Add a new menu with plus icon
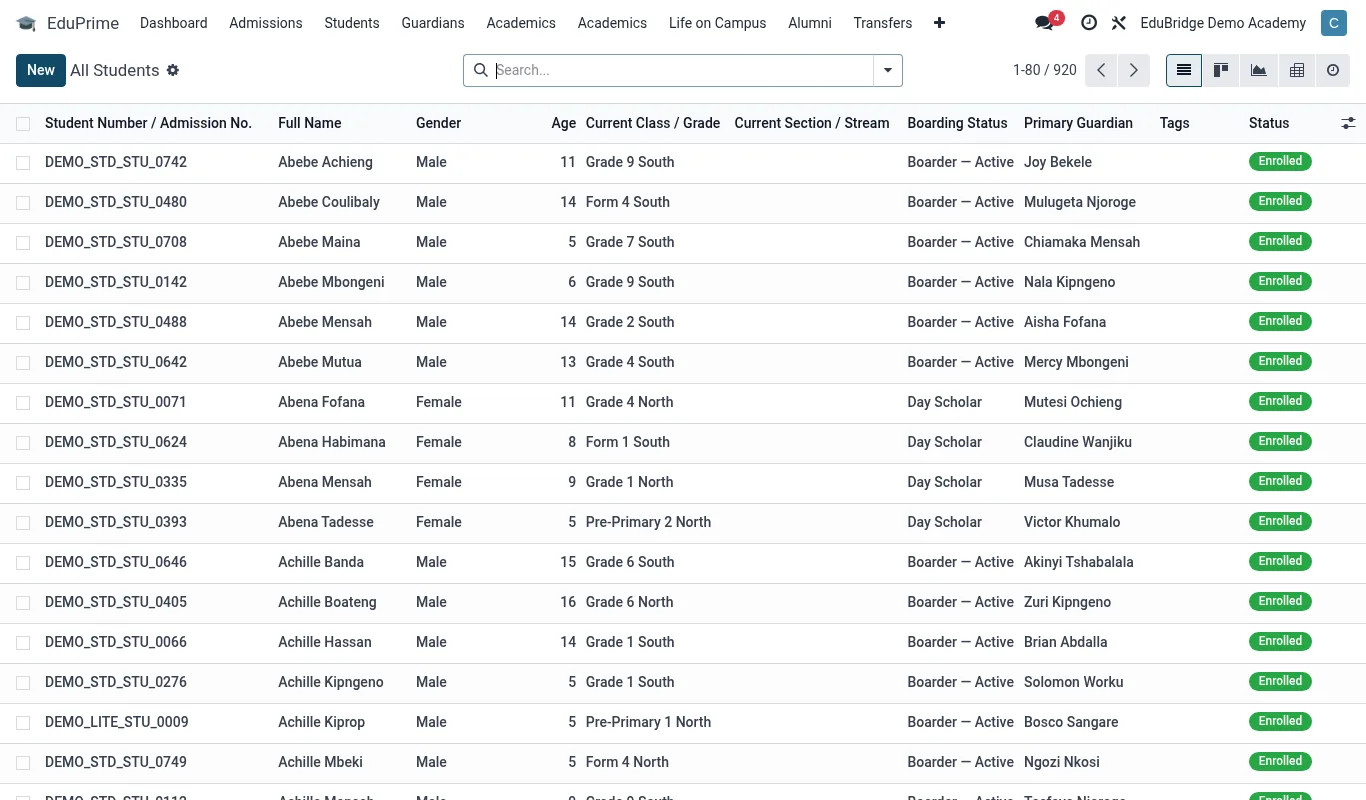Image resolution: width=1366 pixels, height=800 pixels. pos(939,23)
